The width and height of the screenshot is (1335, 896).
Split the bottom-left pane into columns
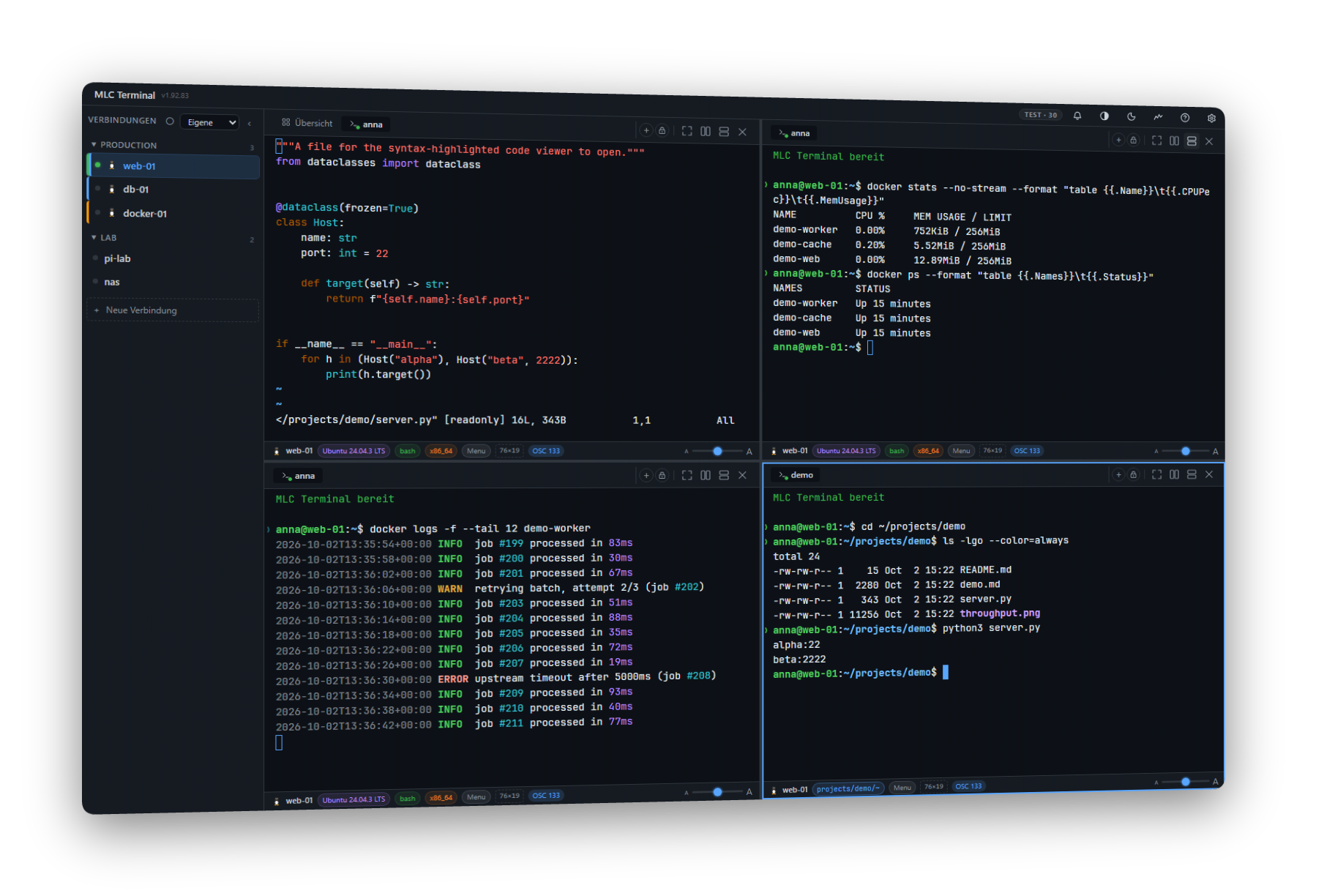(x=706, y=475)
